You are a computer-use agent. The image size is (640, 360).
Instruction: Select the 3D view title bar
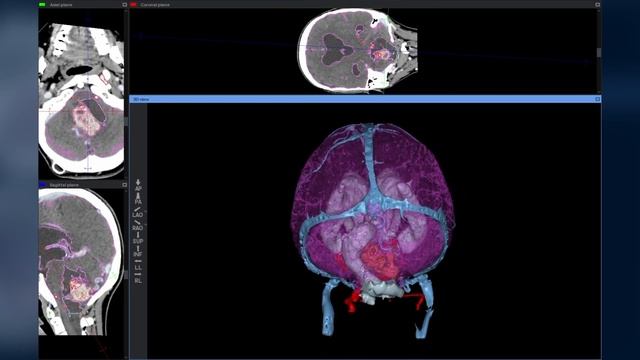pyautogui.click(x=365, y=99)
